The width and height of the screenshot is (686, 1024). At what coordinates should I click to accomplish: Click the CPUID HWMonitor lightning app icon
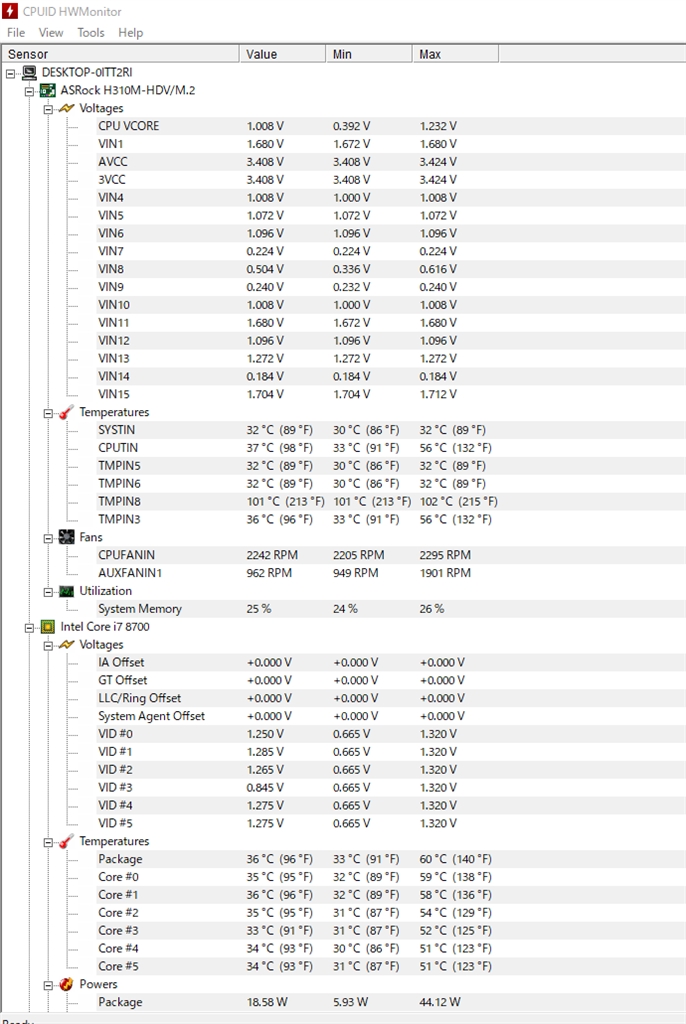pos(10,11)
